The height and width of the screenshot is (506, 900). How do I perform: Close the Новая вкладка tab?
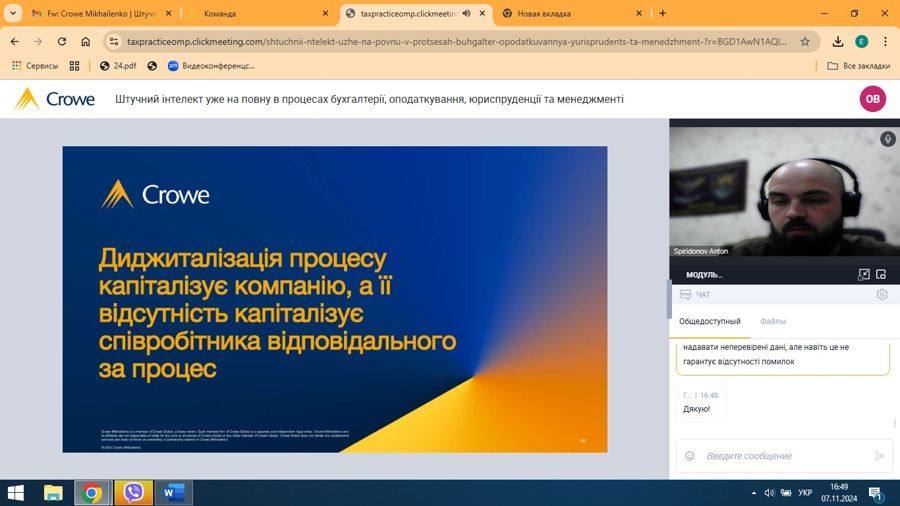pos(639,13)
